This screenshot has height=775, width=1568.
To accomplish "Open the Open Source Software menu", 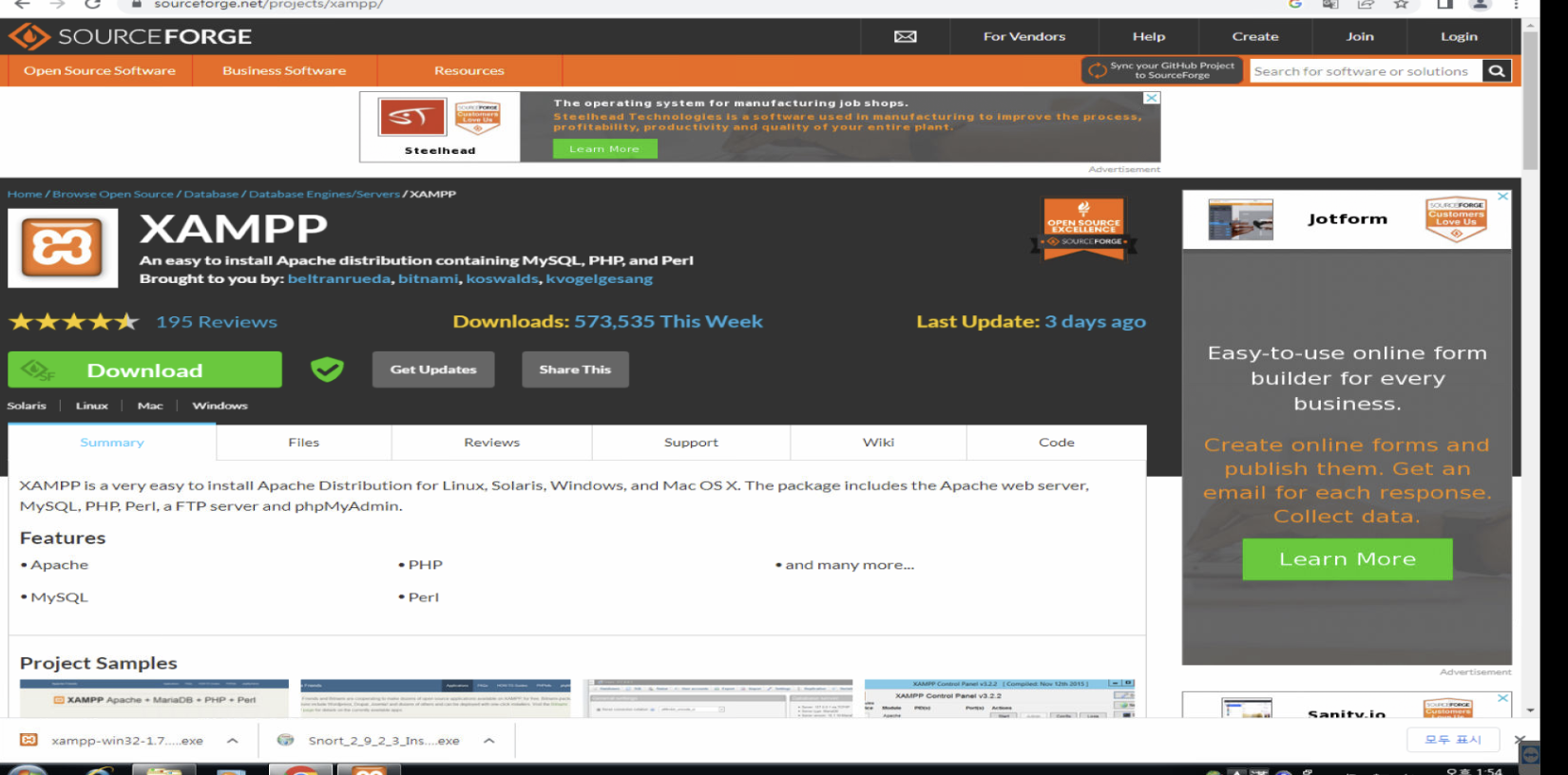I will pyautogui.click(x=100, y=70).
